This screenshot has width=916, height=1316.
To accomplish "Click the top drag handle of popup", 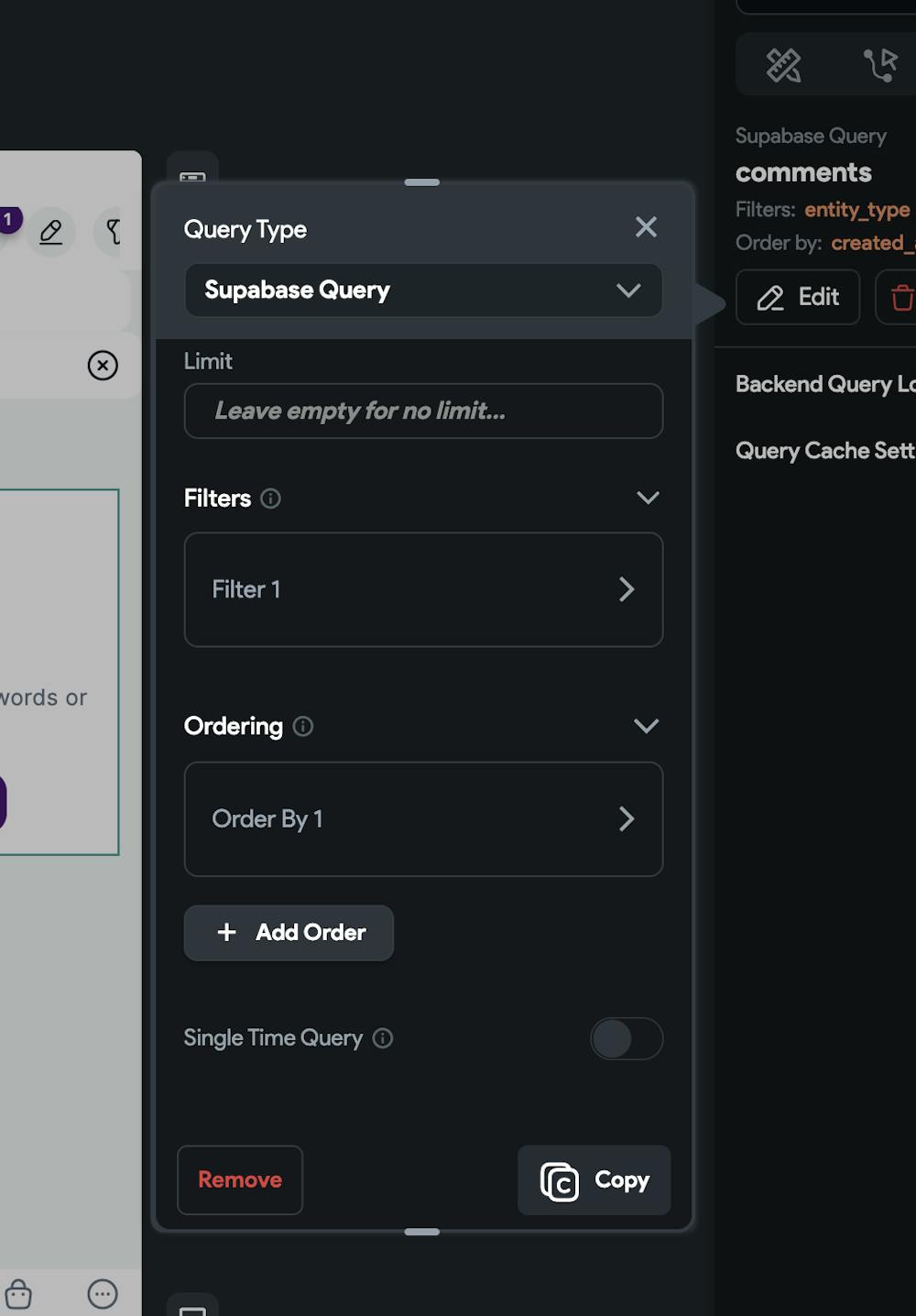I will click(x=422, y=182).
